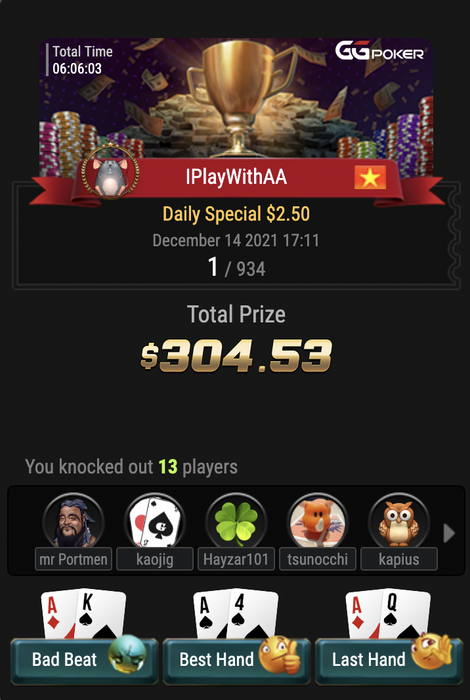Screen dimensions: 470x700
Task: Click the sick emoji on Bad Beat
Action: (x=128, y=654)
